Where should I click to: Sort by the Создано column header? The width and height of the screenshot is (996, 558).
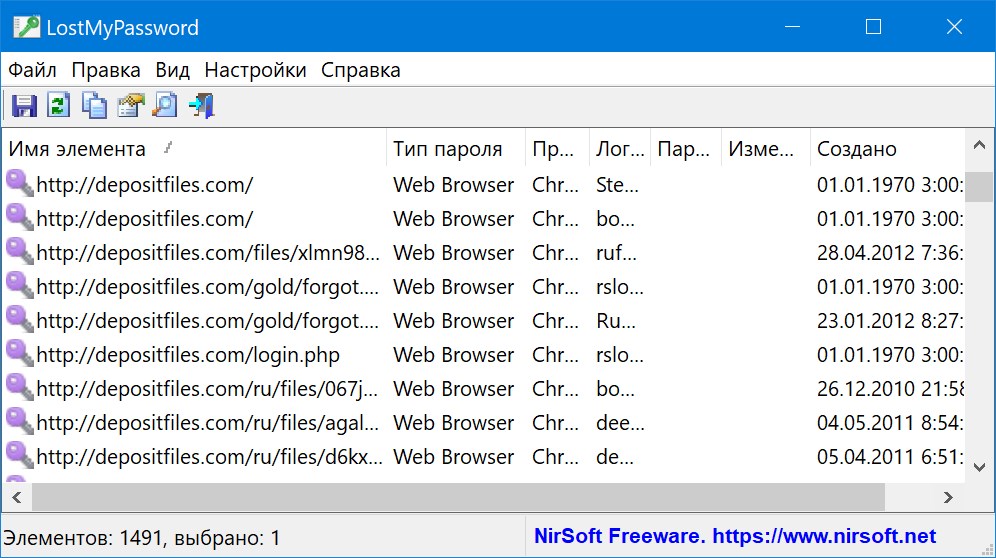click(x=856, y=150)
